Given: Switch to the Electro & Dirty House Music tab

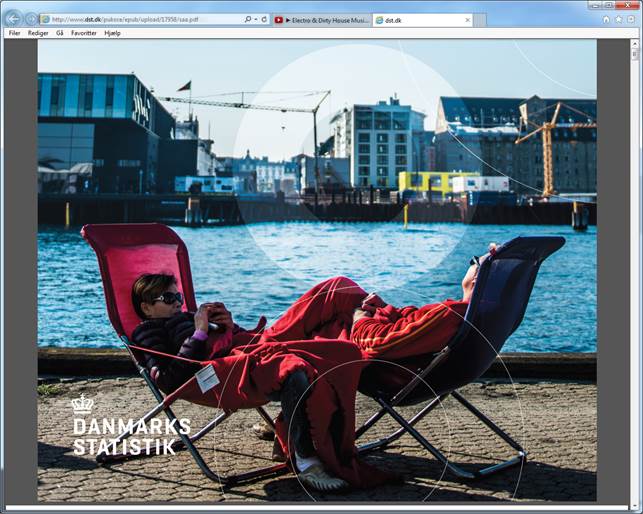Looking at the screenshot, I should pyautogui.click(x=322, y=20).
